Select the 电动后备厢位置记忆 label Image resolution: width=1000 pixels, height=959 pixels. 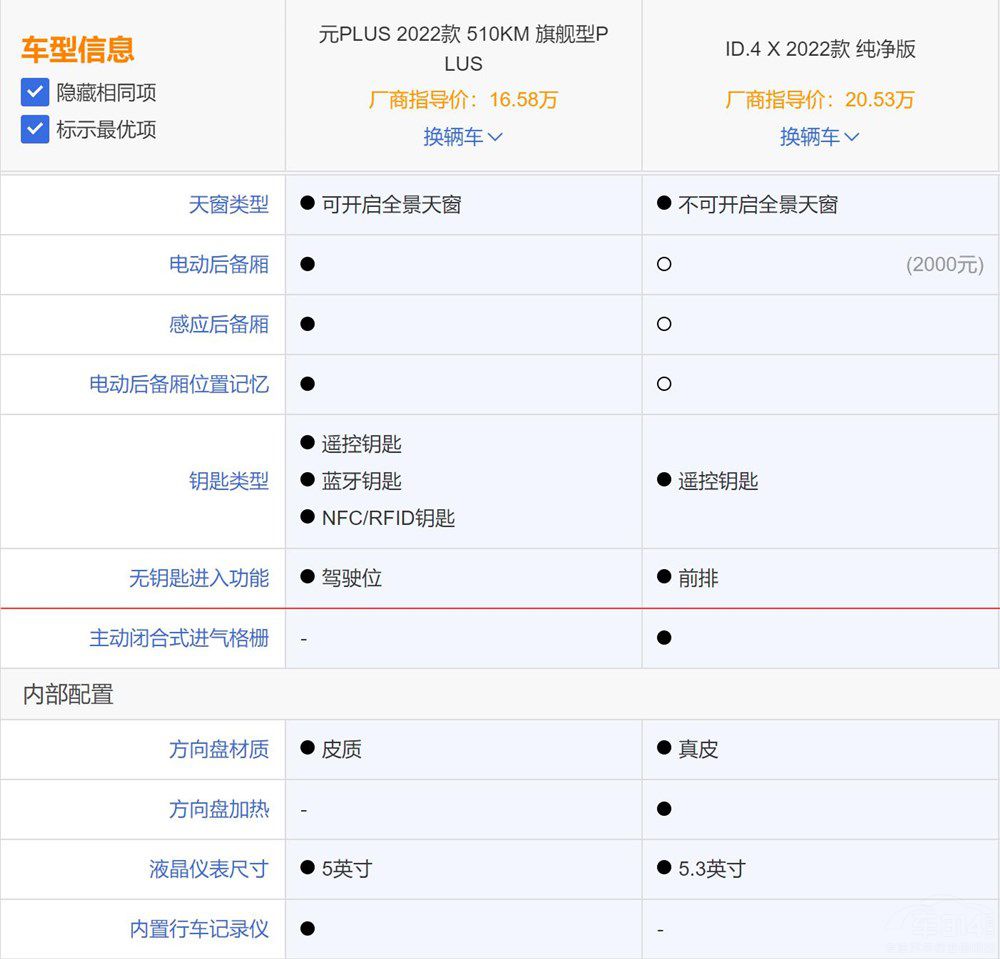click(179, 385)
